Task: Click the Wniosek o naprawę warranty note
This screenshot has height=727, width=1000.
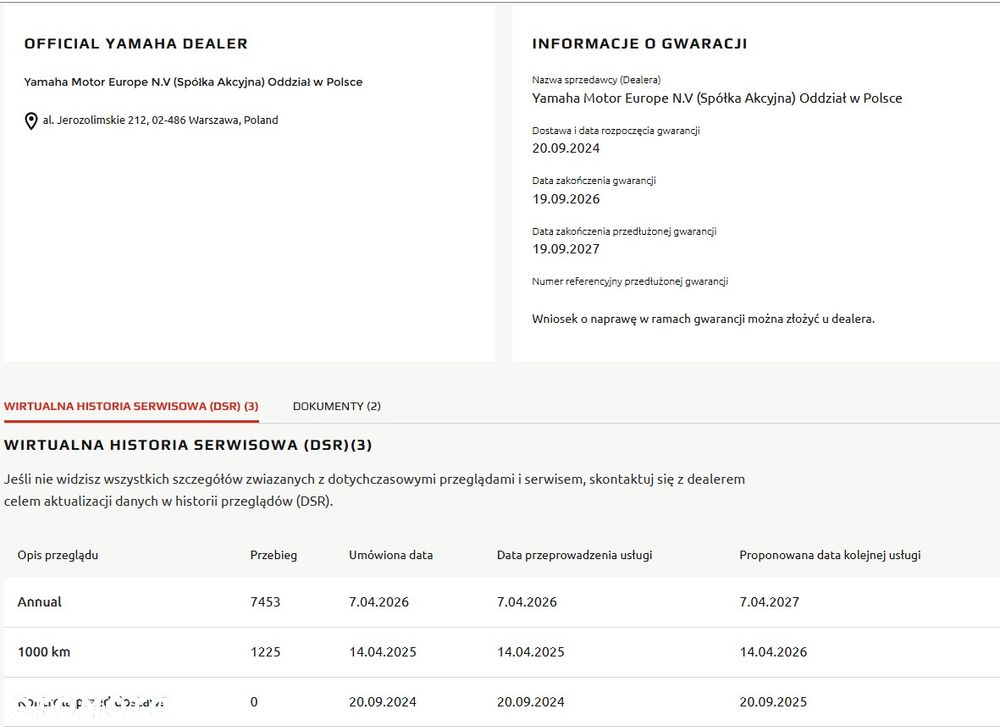Action: 703,319
